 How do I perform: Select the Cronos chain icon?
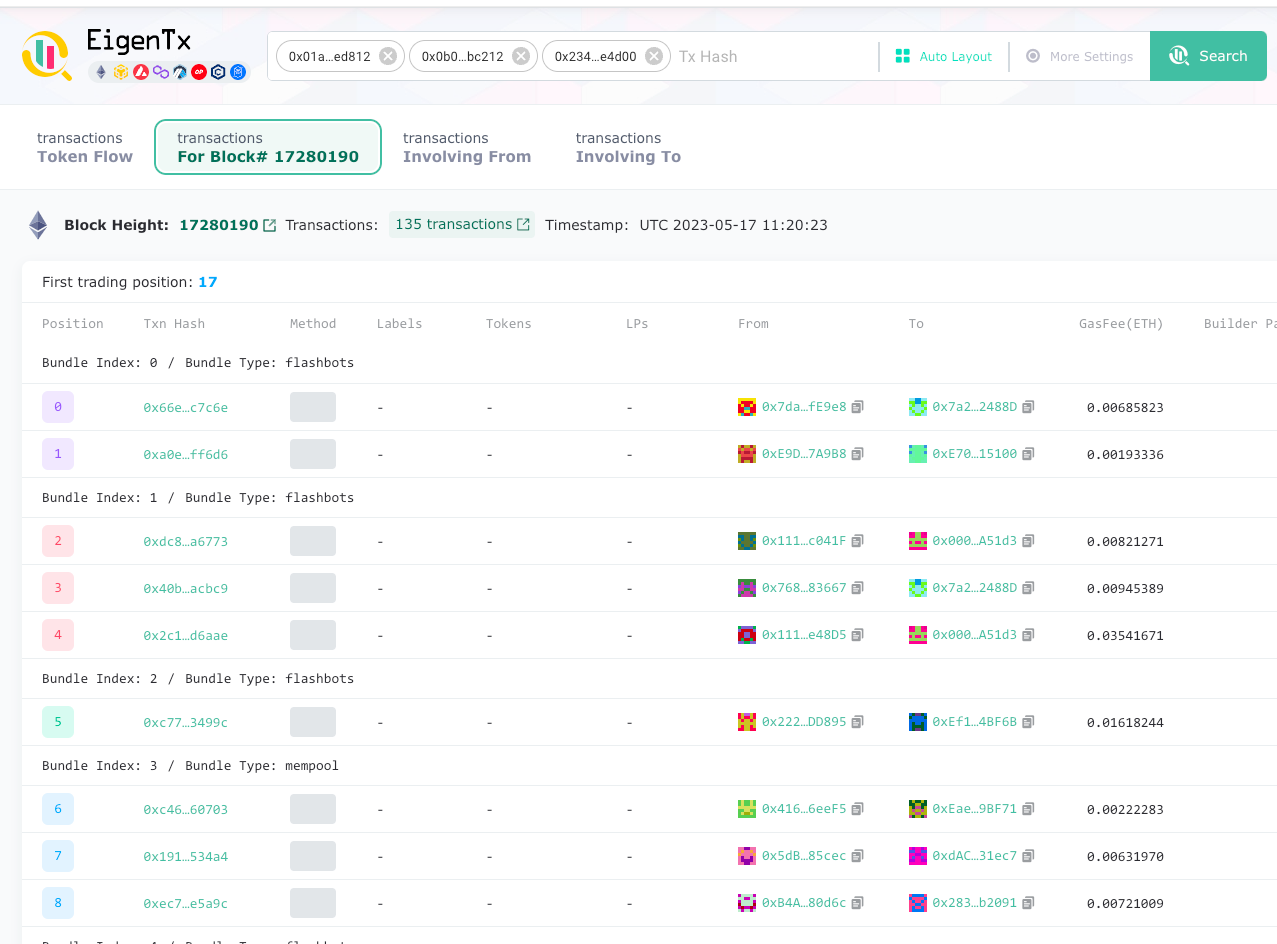[x=218, y=72]
